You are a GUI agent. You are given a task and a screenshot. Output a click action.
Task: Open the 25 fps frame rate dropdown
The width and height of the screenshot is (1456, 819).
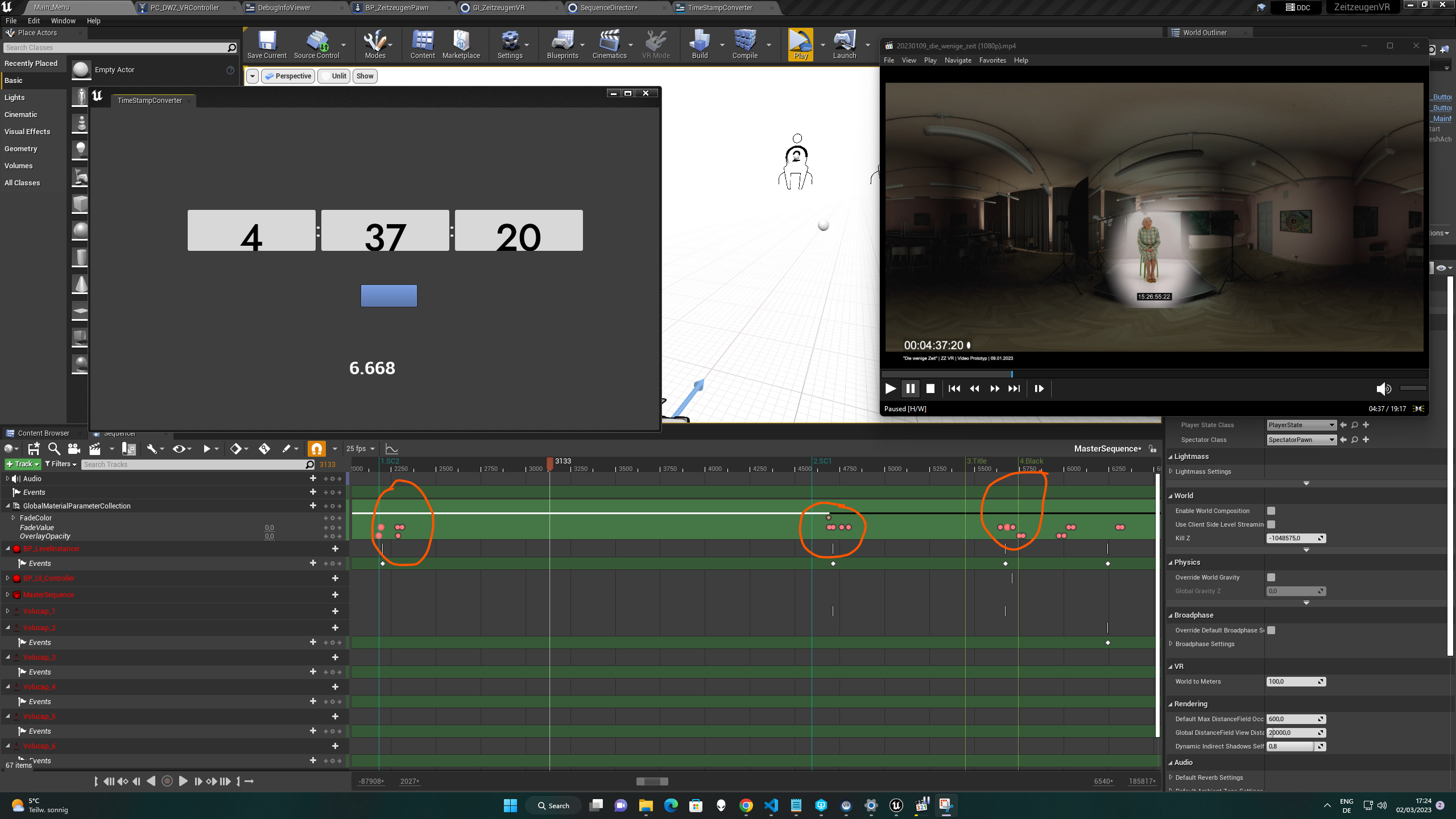(361, 449)
